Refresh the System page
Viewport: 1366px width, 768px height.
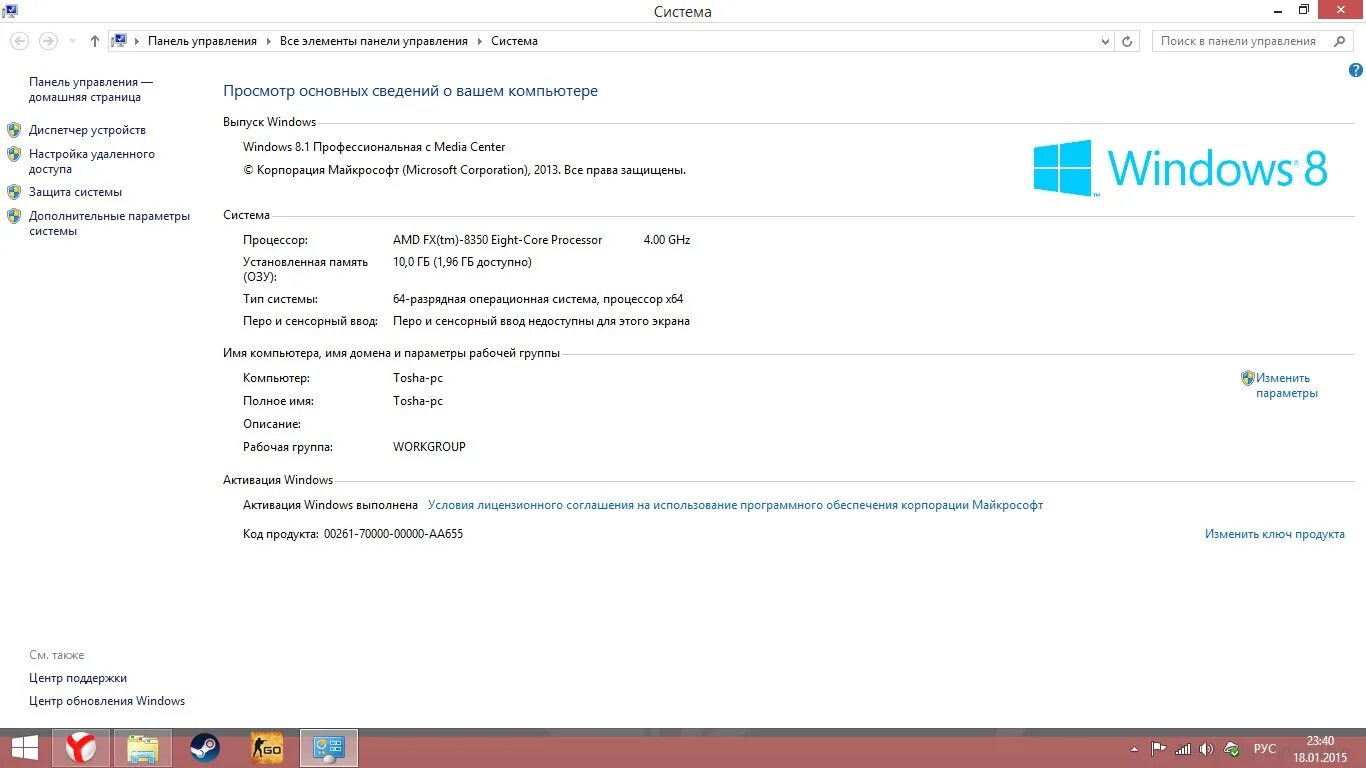1127,41
